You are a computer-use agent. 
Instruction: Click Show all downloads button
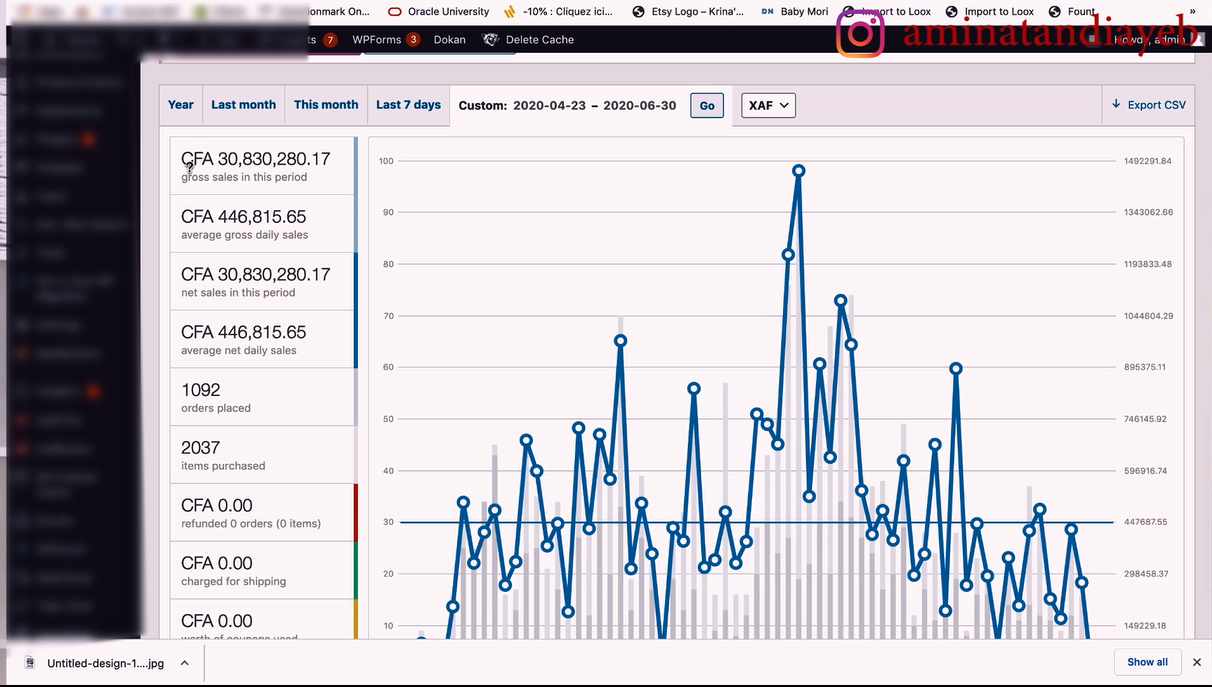pos(1147,662)
